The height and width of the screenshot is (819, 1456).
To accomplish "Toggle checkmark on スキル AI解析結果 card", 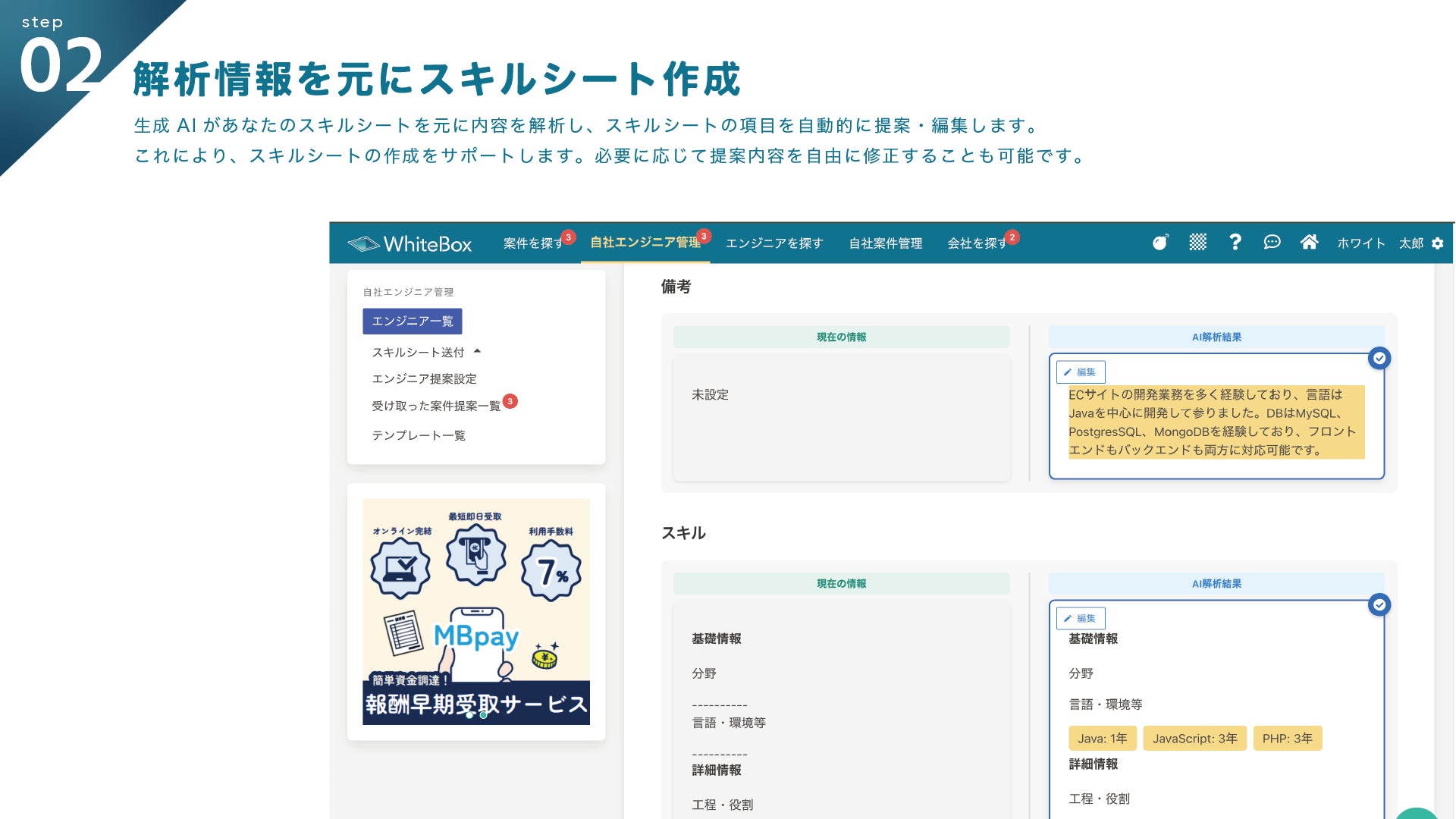I will click(x=1379, y=605).
